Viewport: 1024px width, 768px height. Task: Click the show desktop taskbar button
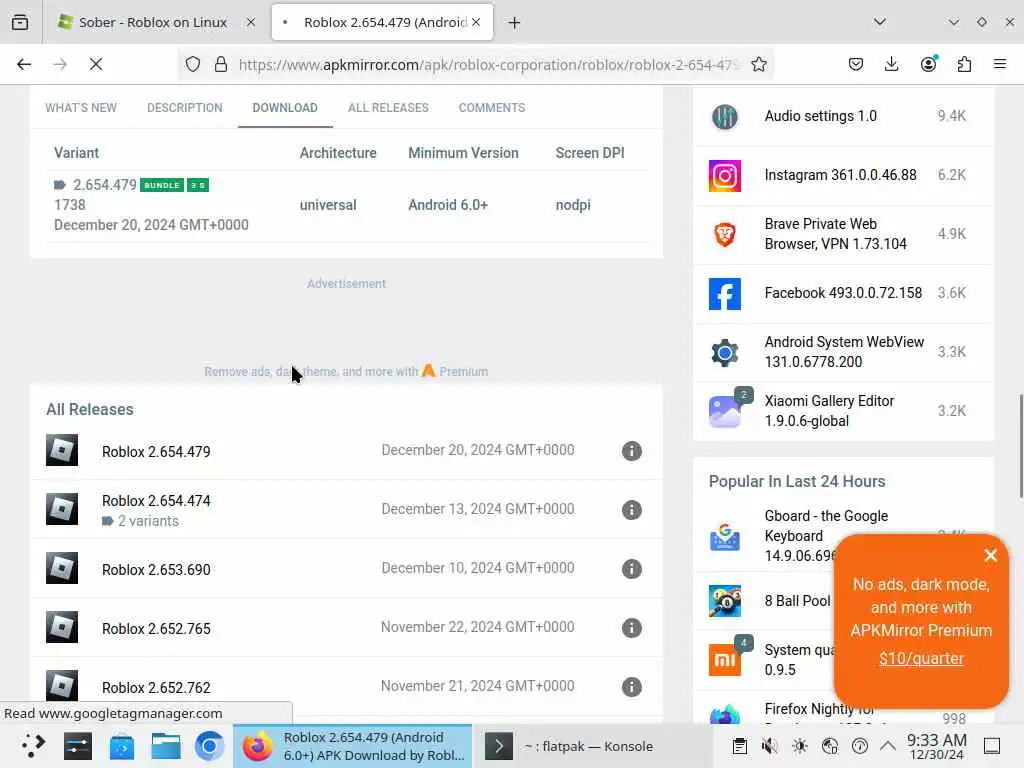tap(992, 746)
